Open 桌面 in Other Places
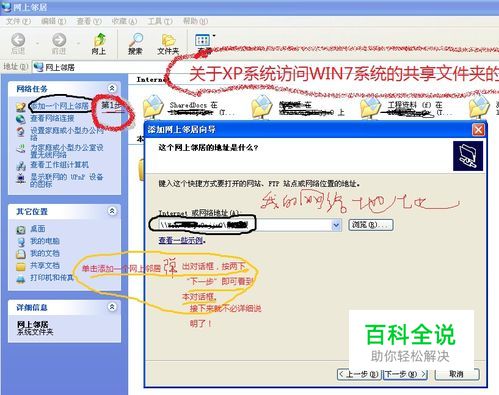Image resolution: width=499 pixels, height=395 pixels. click(x=38, y=229)
